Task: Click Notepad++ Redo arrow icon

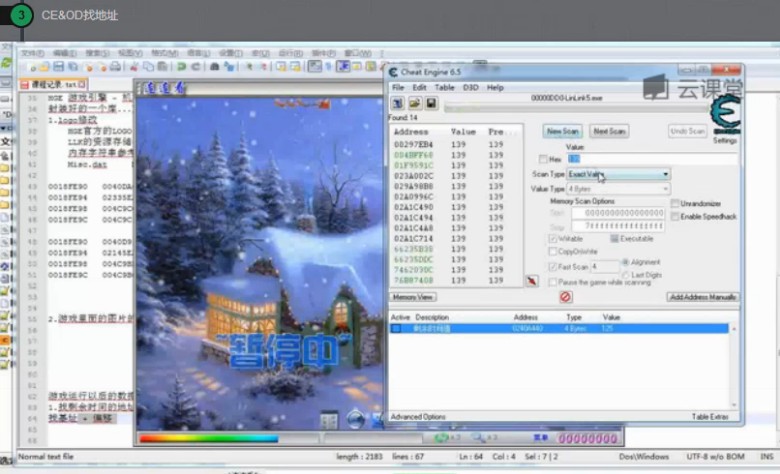Action: (196, 67)
